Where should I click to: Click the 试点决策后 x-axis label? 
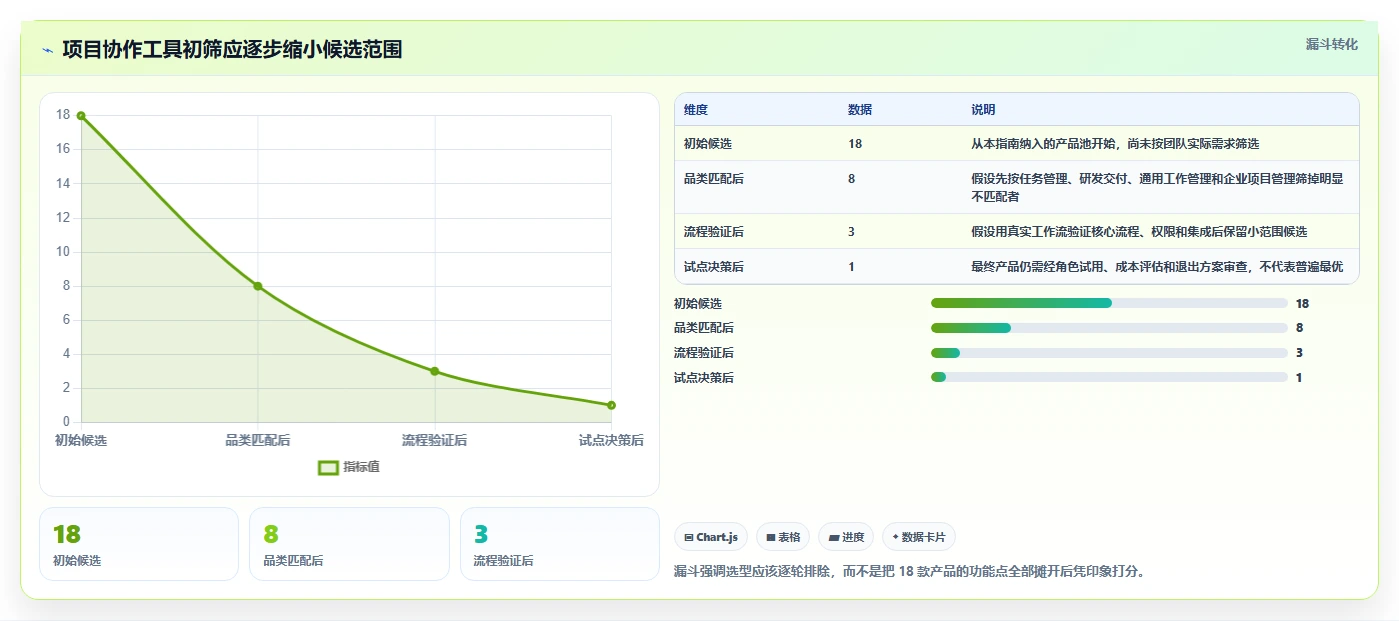point(611,440)
